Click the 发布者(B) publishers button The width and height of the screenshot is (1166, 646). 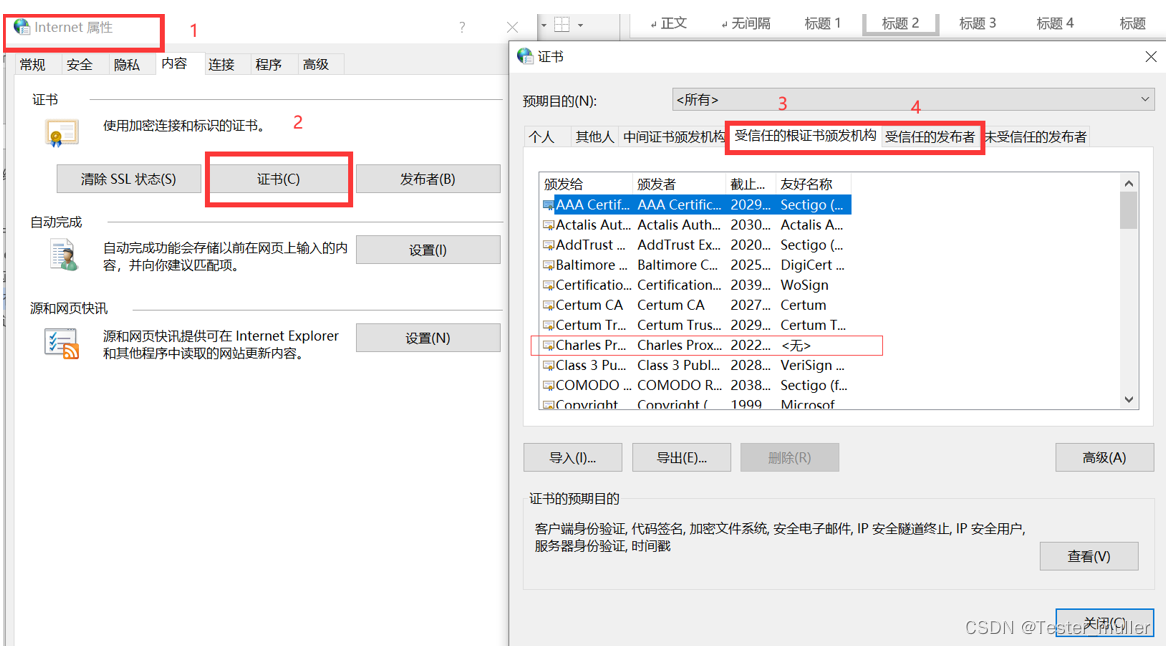pyautogui.click(x=428, y=179)
